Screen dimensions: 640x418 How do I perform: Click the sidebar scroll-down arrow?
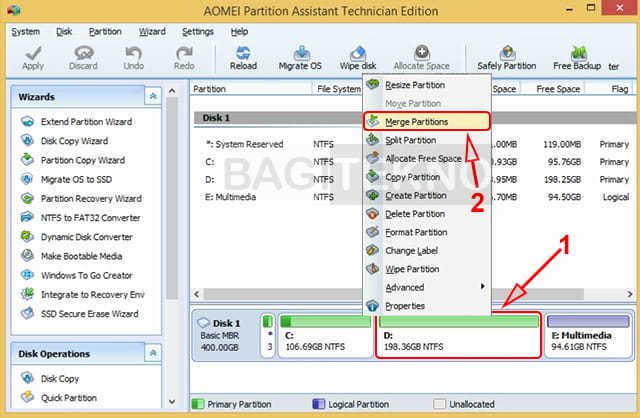[172, 402]
